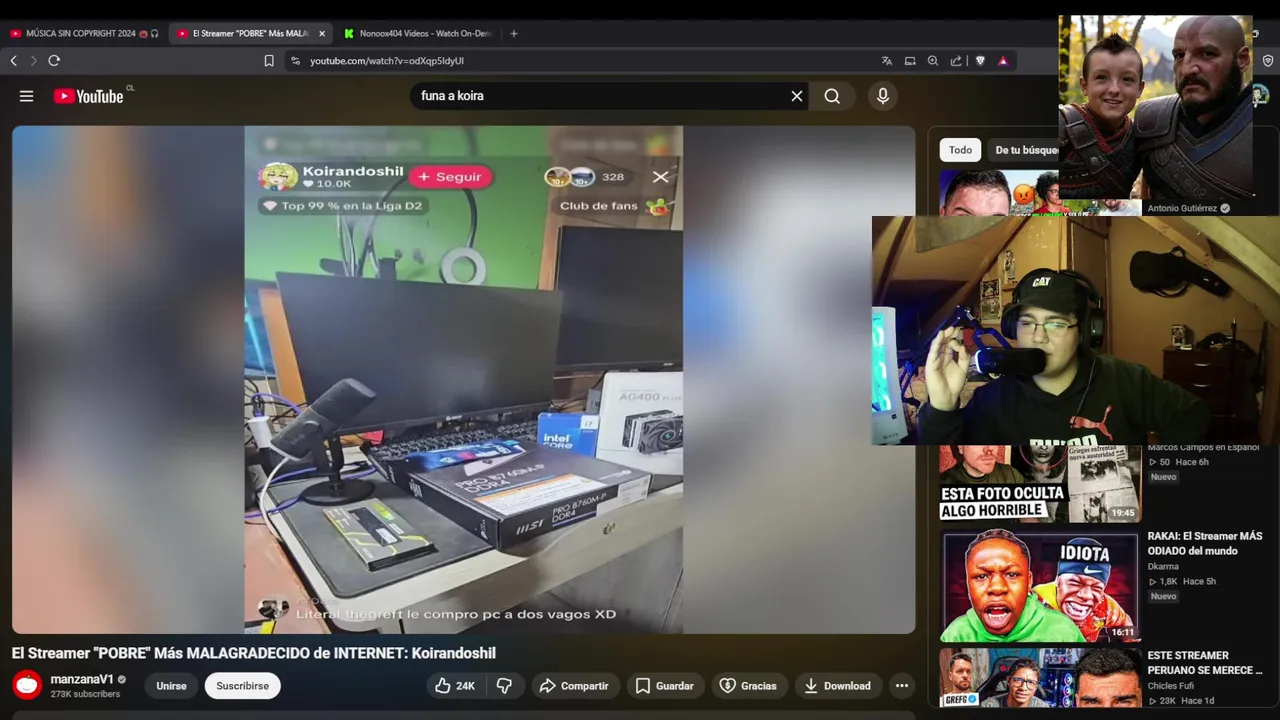Close the TikTok live overlay X in video
The height and width of the screenshot is (720, 1280).
[x=661, y=177]
